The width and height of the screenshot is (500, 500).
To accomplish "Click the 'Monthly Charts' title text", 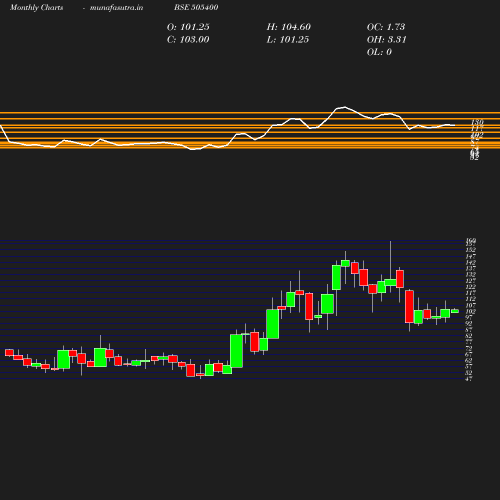I will coord(37,8).
